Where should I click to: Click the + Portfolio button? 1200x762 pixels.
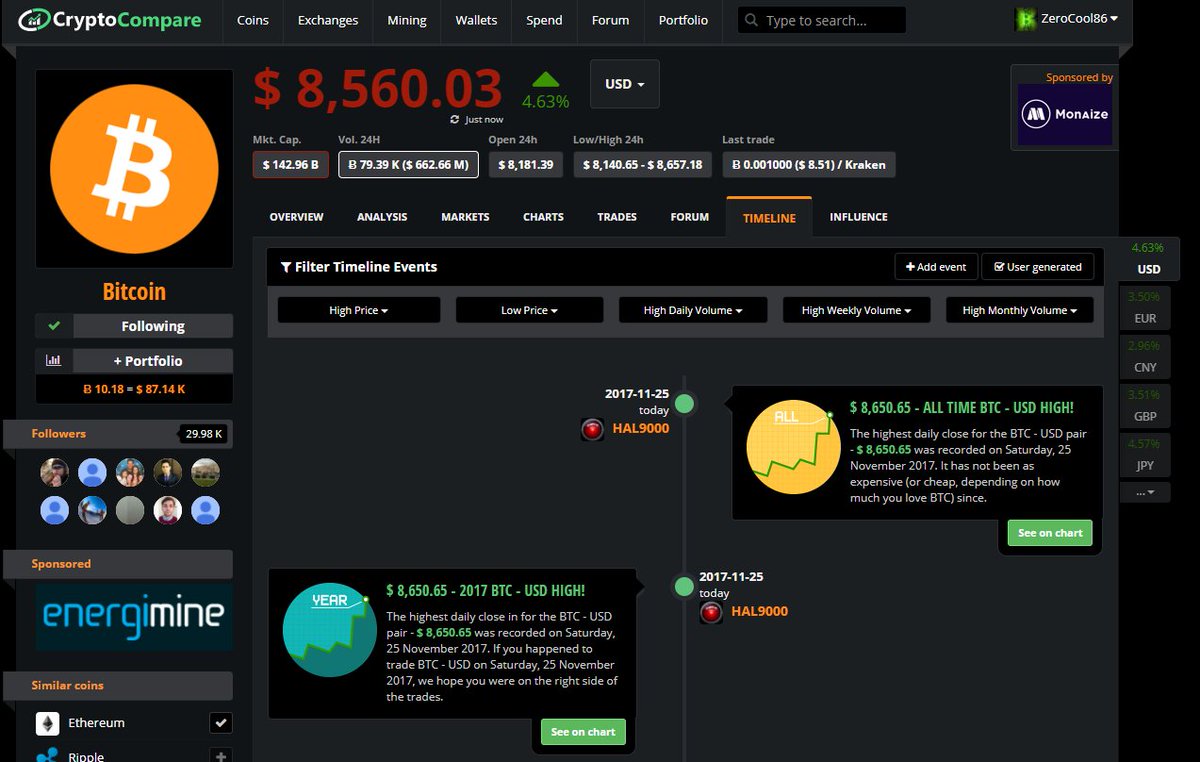(153, 361)
